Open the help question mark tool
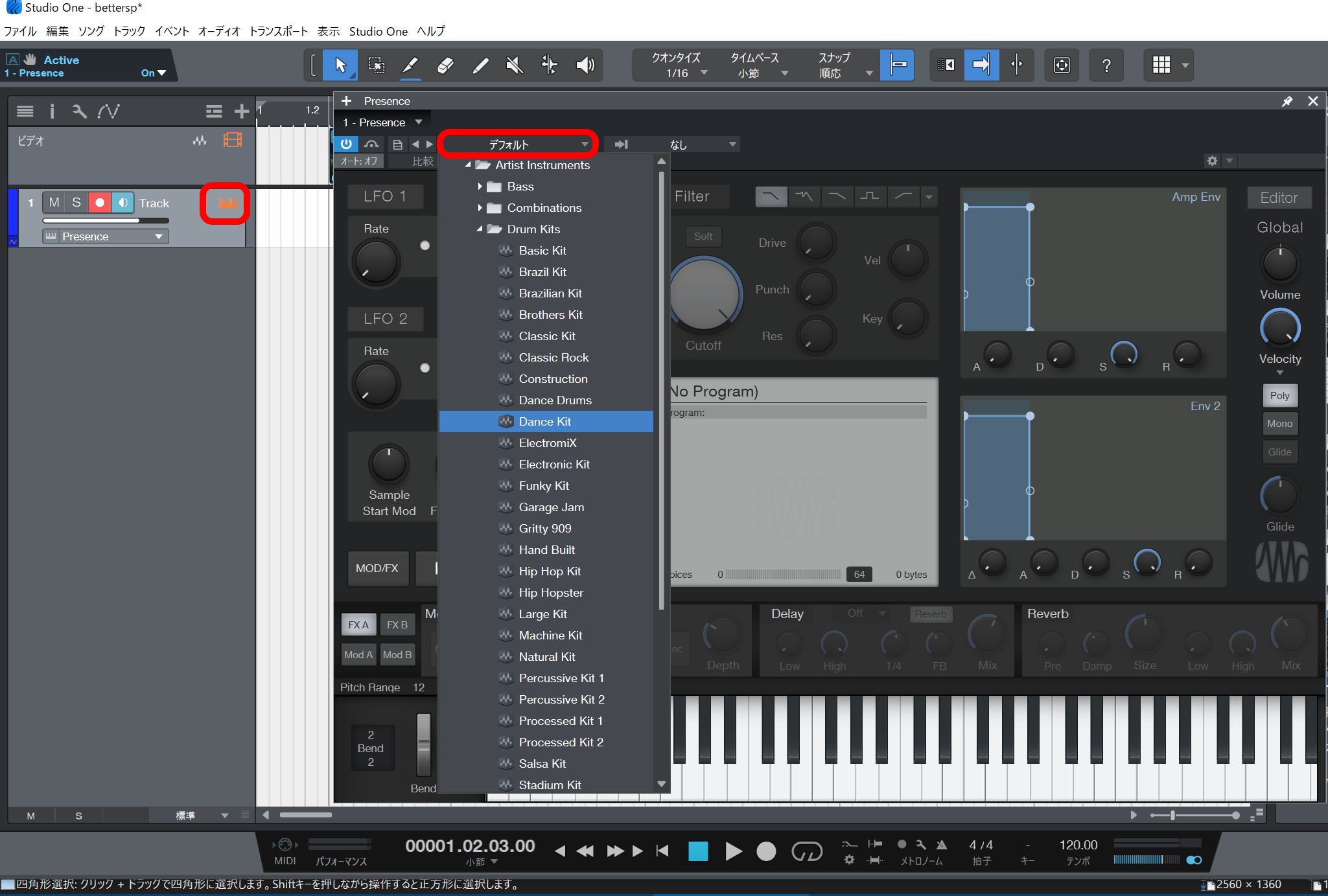This screenshot has height=896, width=1328. point(1106,65)
